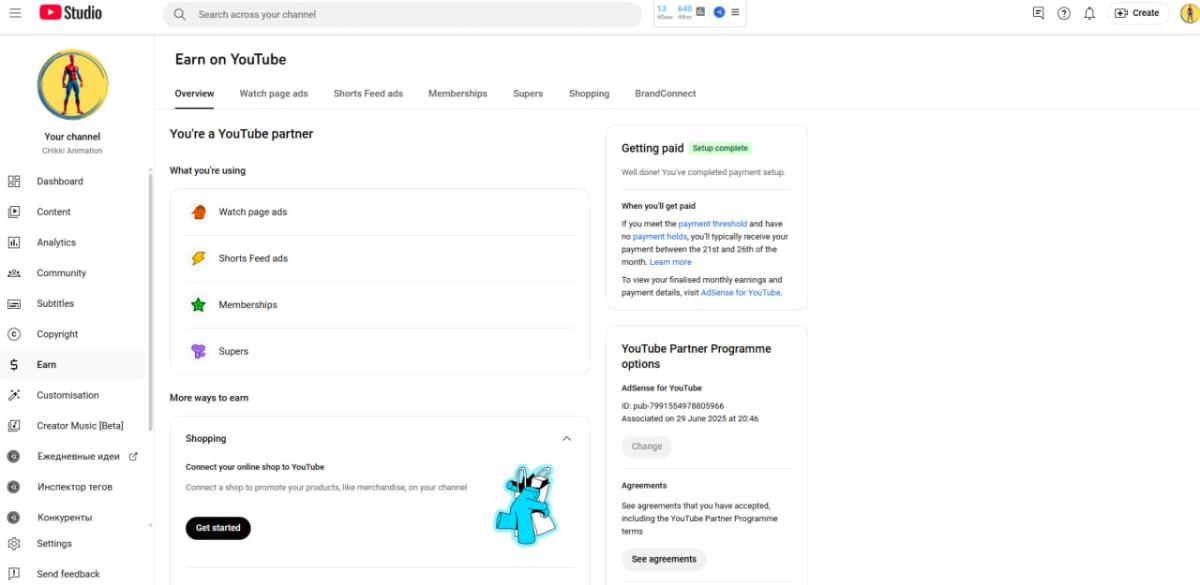Click the CHikki Animation channel name
Screen dimensions: 1200x585
[x=72, y=151]
